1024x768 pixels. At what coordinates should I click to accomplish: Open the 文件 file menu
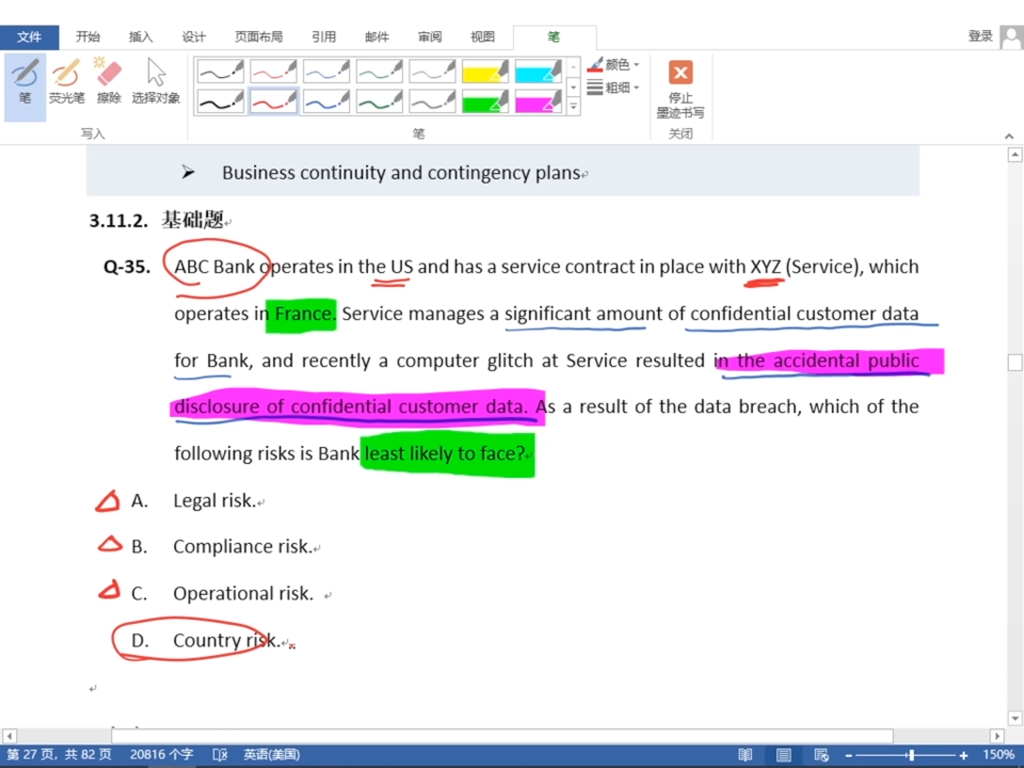point(30,37)
